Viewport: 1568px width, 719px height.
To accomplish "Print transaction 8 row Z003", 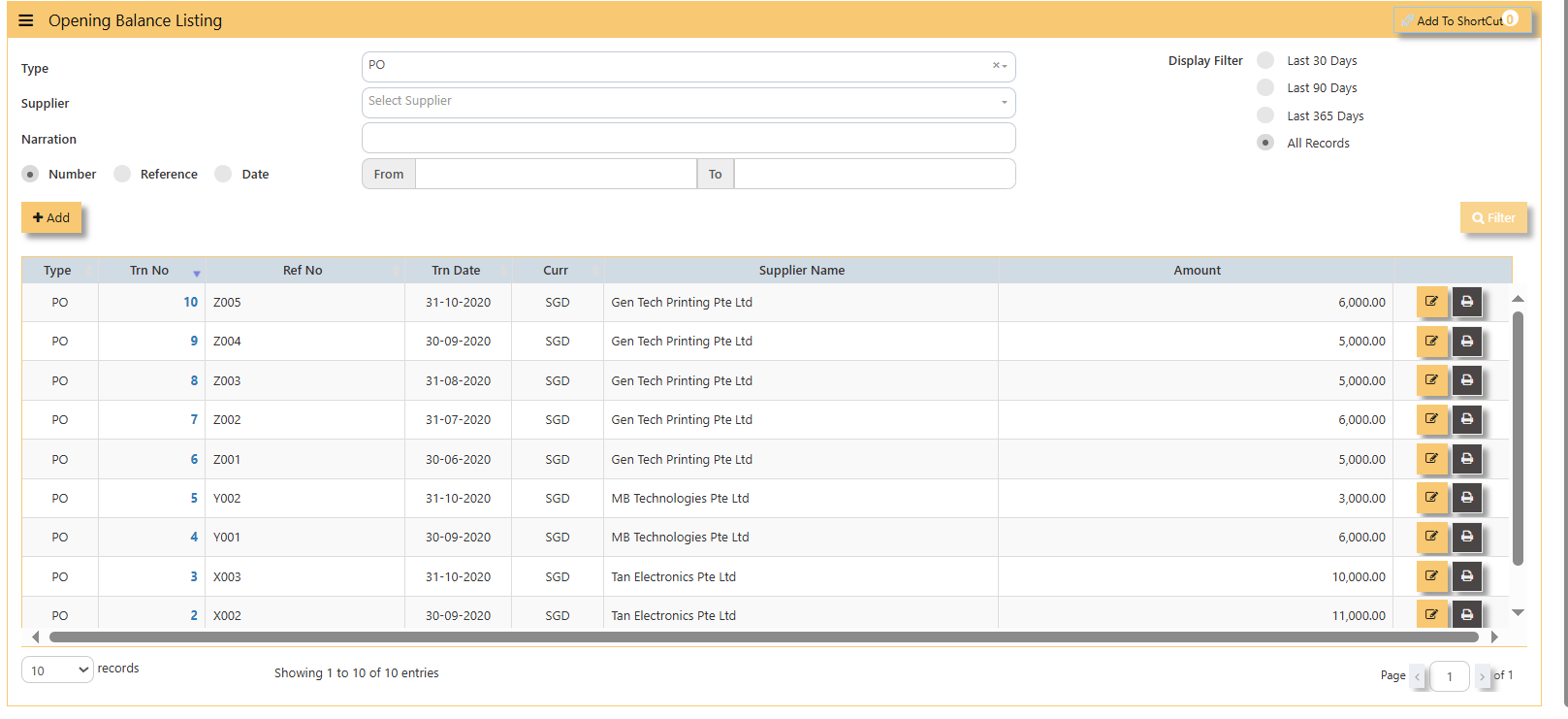I will (1466, 380).
